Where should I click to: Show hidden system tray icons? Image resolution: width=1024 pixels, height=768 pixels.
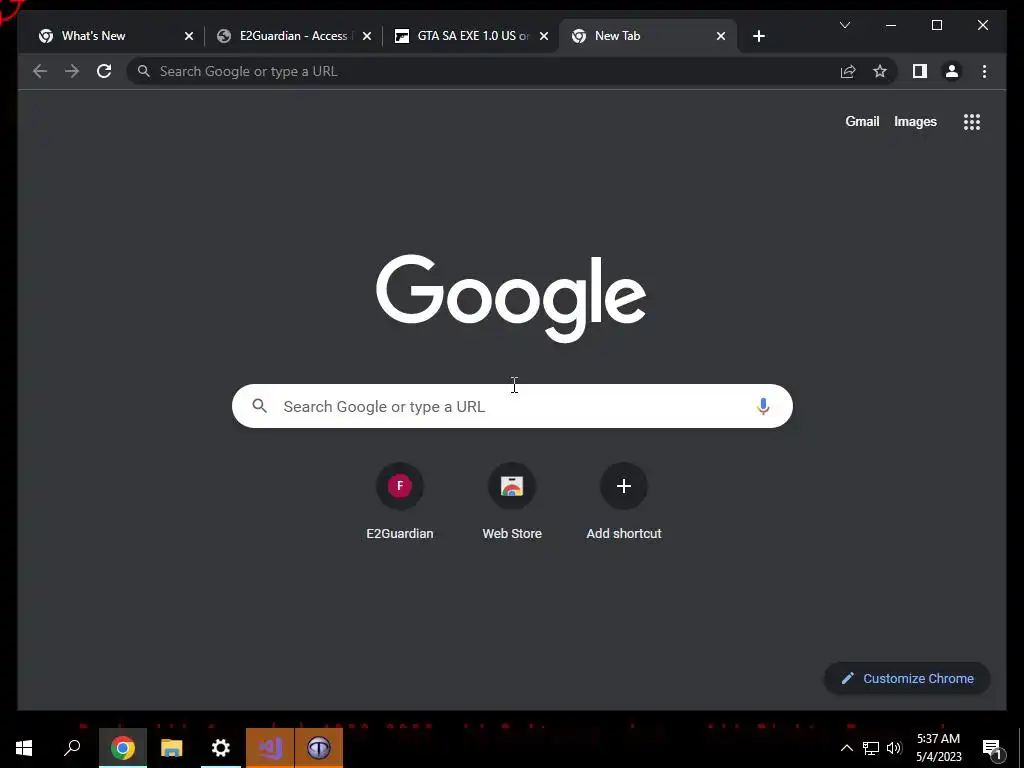846,748
